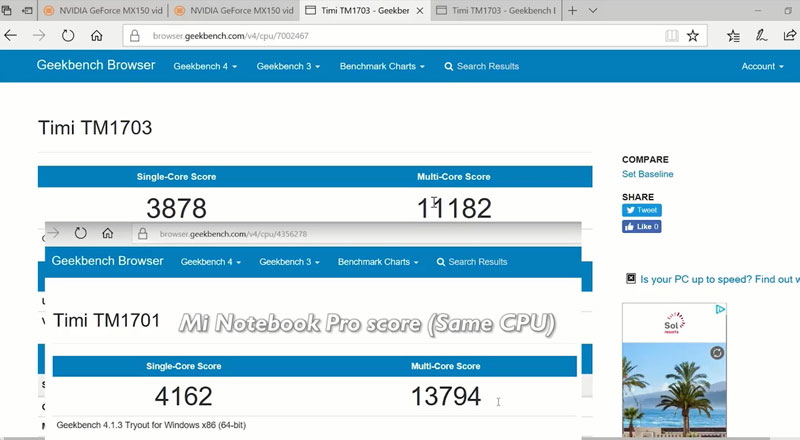Viewport: 800px width, 440px height.
Task: Open the web notes pen icon
Action: pyautogui.click(x=761, y=36)
